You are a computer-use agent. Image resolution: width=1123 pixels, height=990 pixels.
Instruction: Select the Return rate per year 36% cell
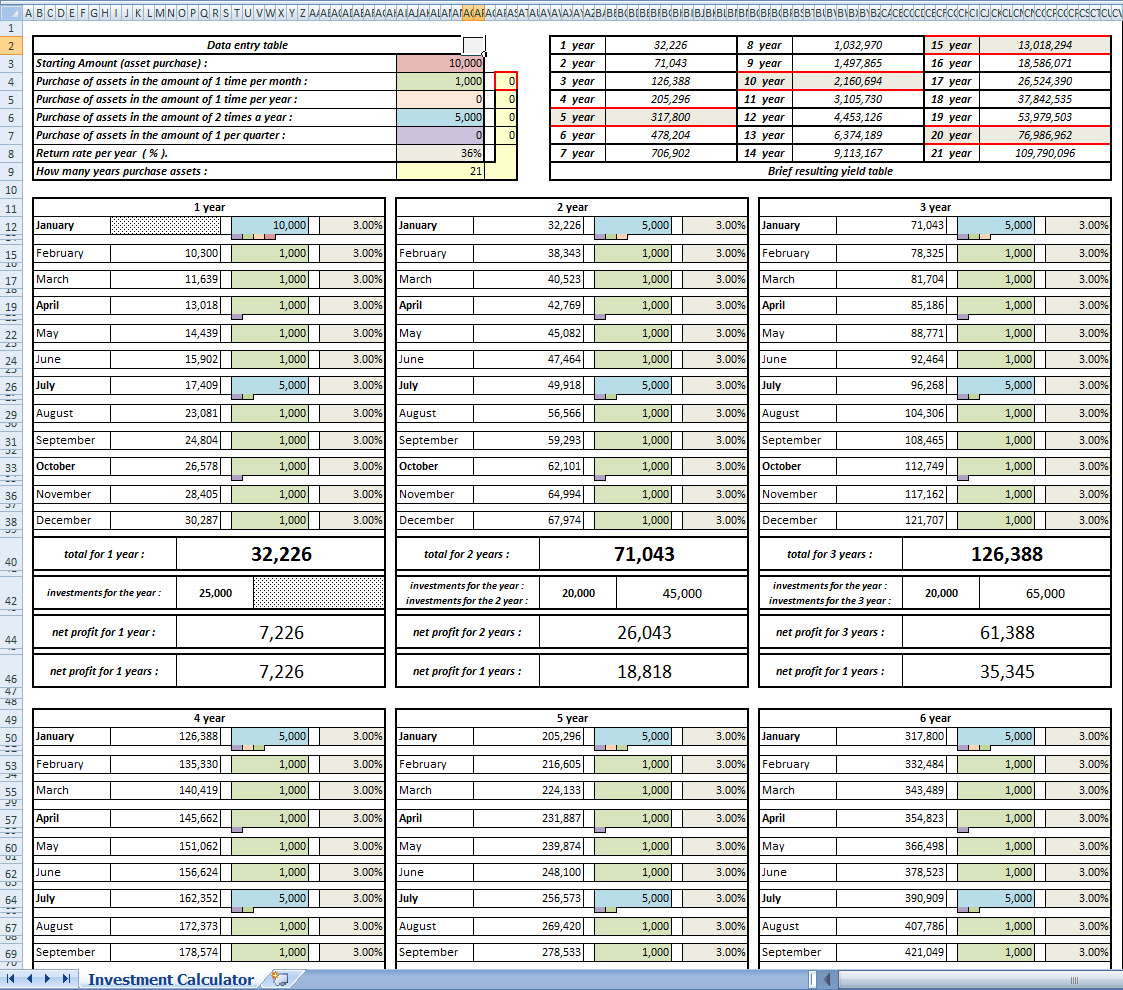(x=440, y=153)
